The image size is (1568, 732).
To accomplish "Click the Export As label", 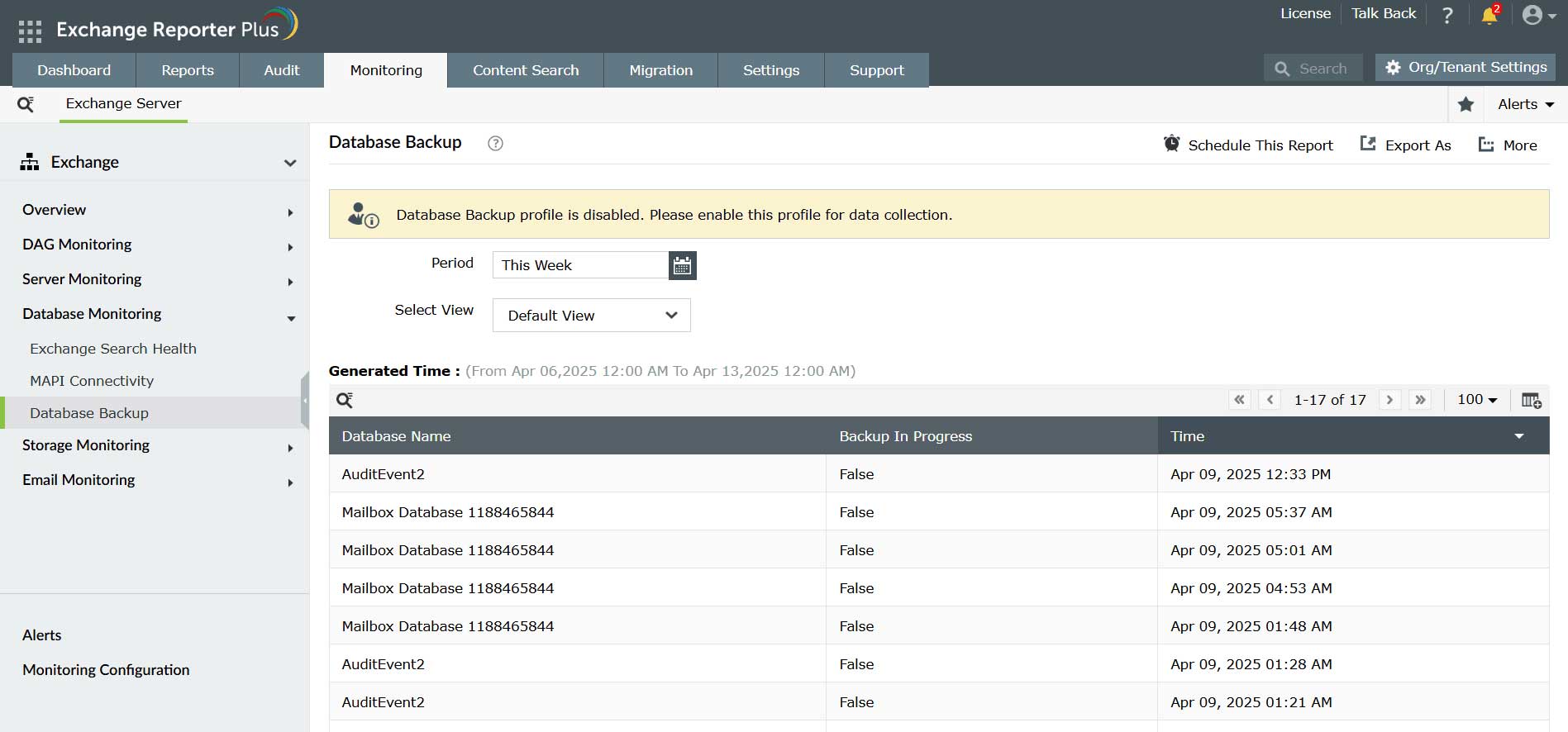I will (x=1418, y=145).
